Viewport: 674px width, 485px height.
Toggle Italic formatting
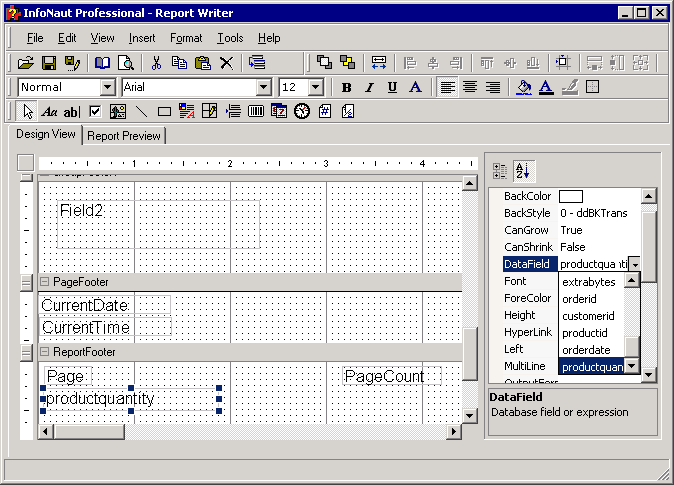point(368,87)
